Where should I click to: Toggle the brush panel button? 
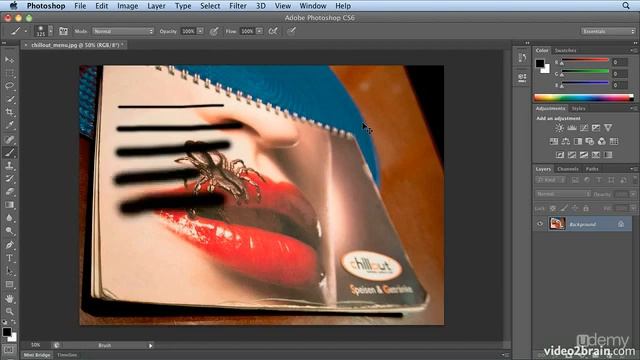[63, 31]
